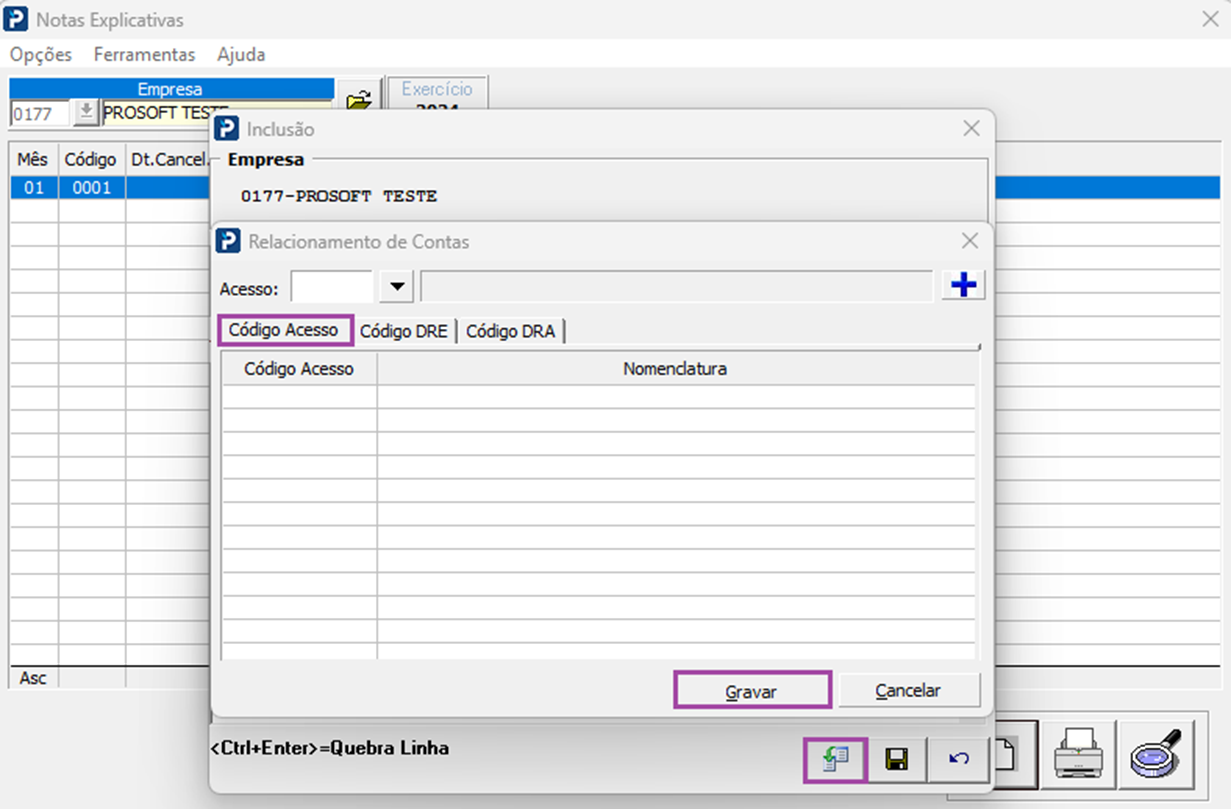
Task: Click the floppy disk save icon
Action: tap(897, 760)
